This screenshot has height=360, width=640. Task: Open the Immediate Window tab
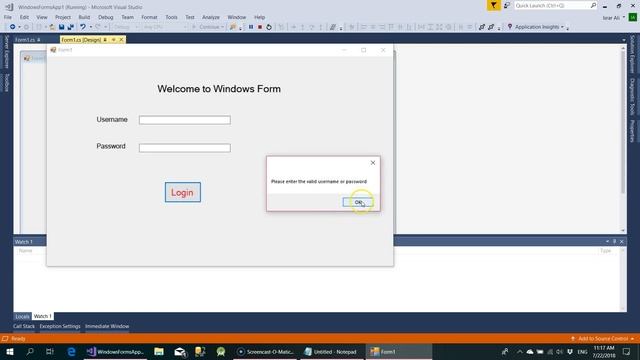pos(107,326)
